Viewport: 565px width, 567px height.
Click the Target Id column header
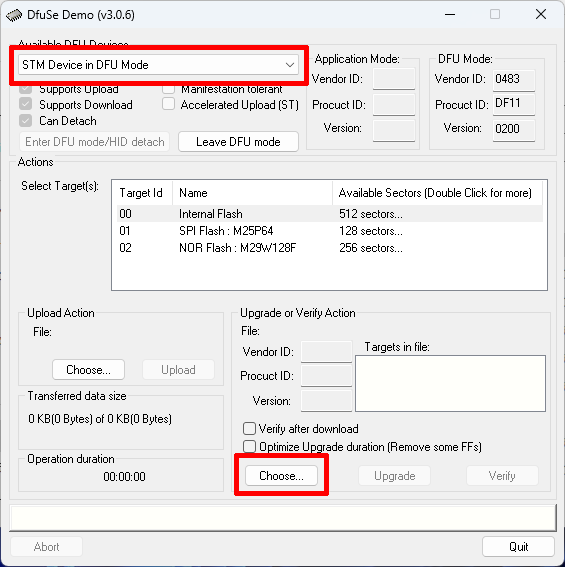142,193
